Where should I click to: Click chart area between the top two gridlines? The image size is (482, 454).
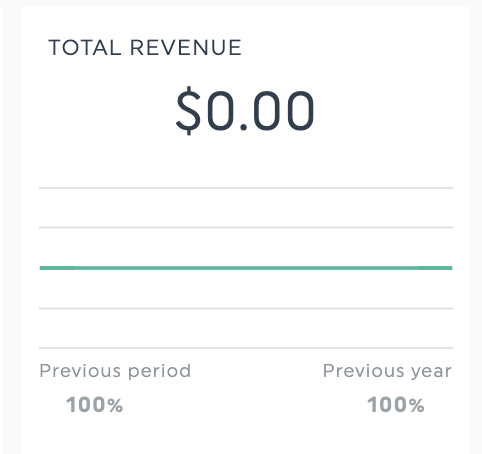coord(246,208)
